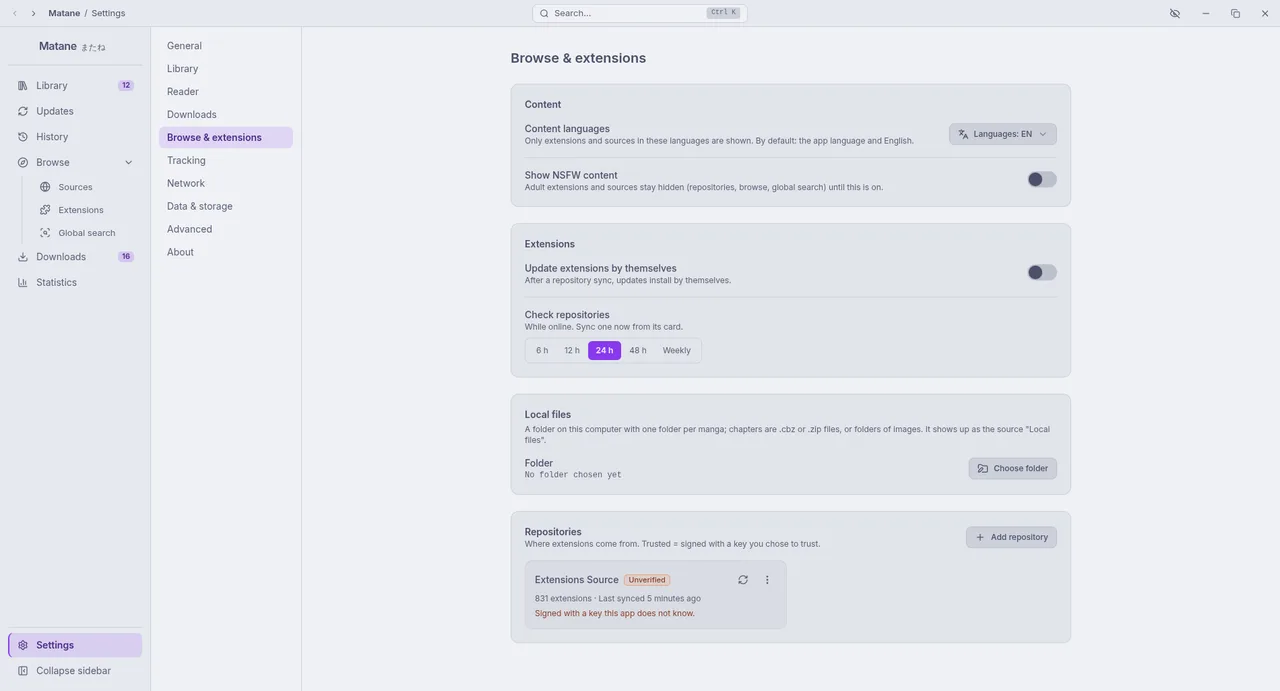Image resolution: width=1280 pixels, height=691 pixels.
Task: Click the back navigation arrow
Action: pyautogui.click(x=15, y=13)
